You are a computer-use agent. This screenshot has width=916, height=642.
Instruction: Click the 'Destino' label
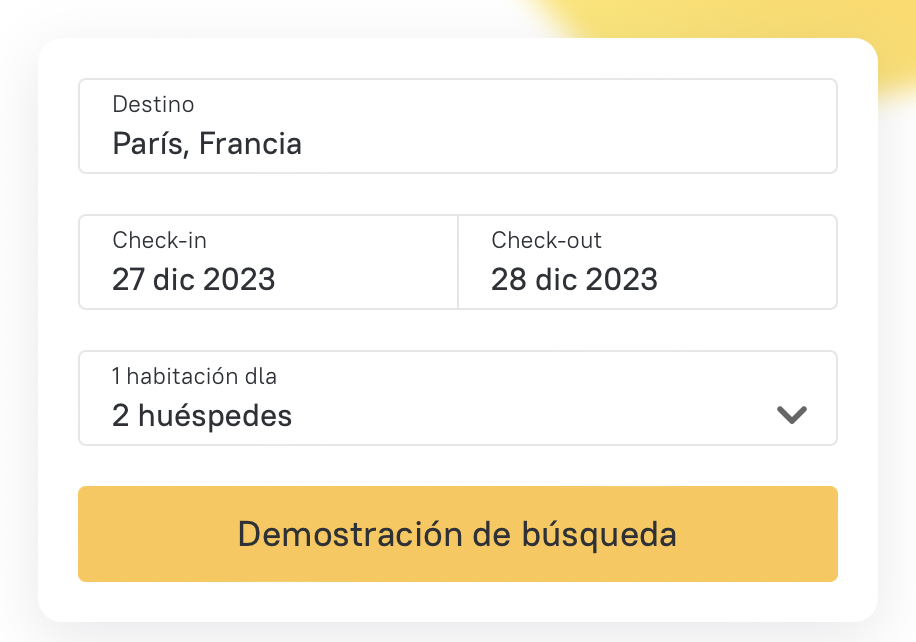pos(153,105)
